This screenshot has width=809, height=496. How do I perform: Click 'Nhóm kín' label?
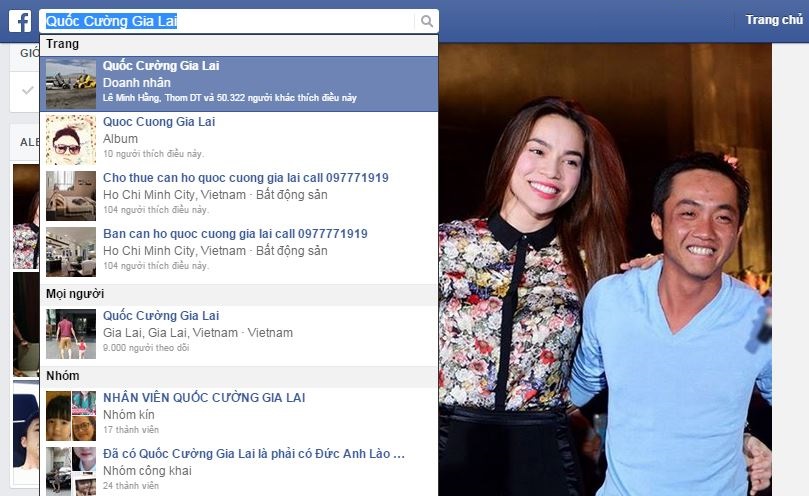[128, 414]
